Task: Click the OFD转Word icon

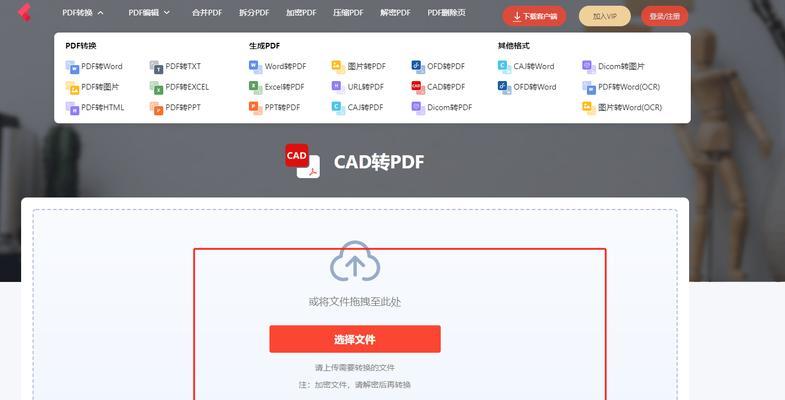Action: (x=504, y=88)
